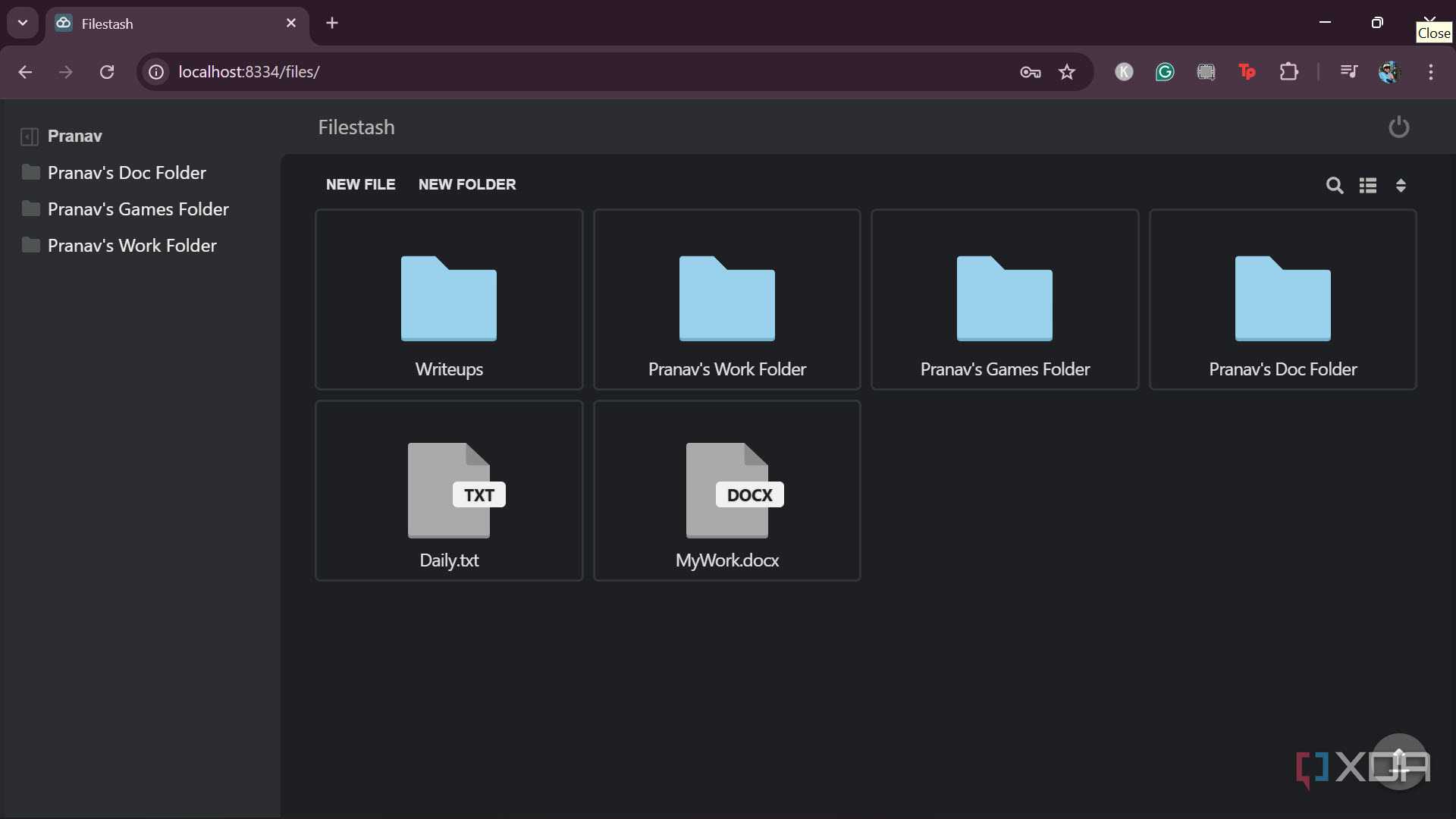Go back with the browser back arrow
This screenshot has width=1456, height=819.
(25, 72)
